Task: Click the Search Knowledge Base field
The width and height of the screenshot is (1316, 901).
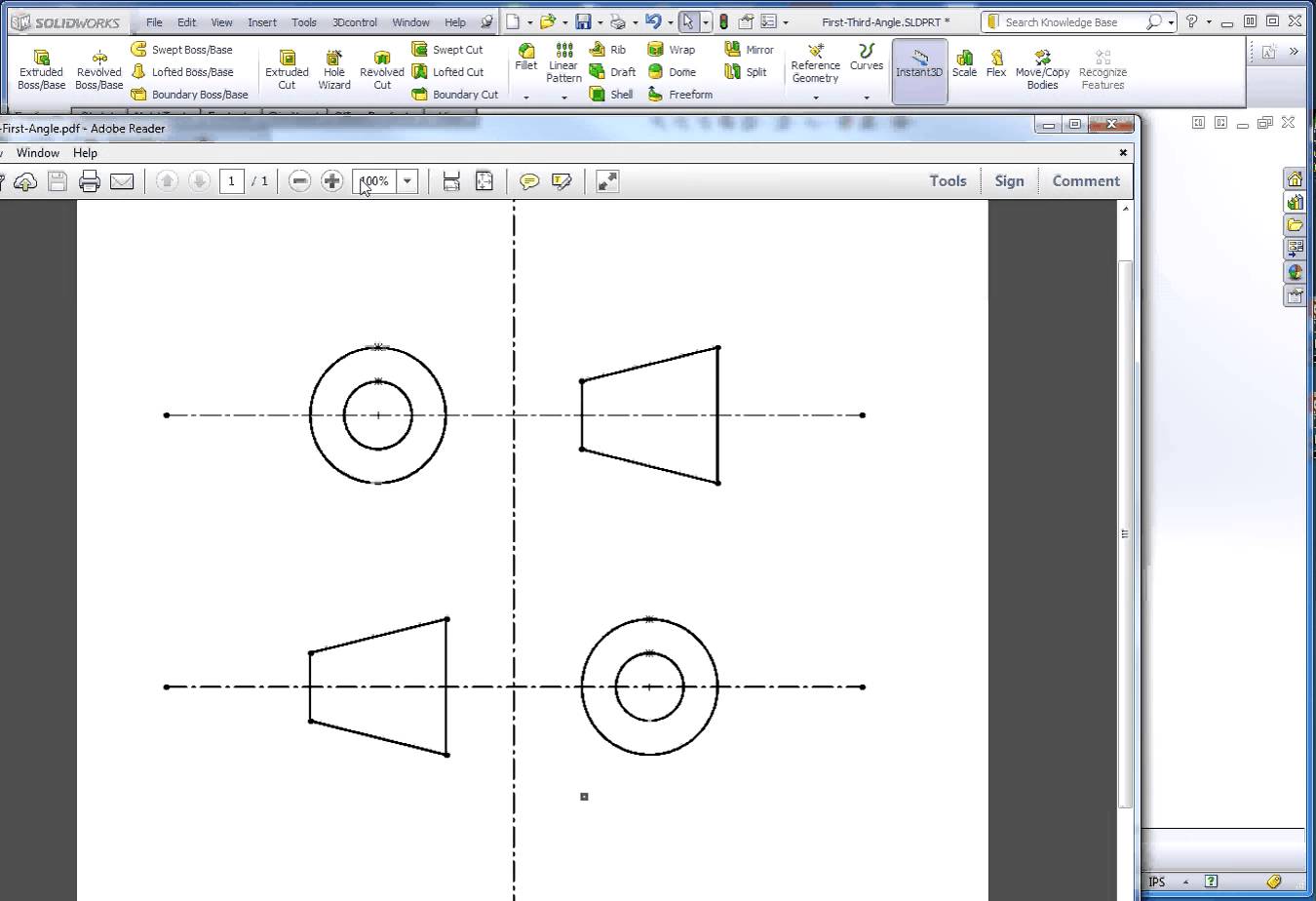Action: [1070, 22]
